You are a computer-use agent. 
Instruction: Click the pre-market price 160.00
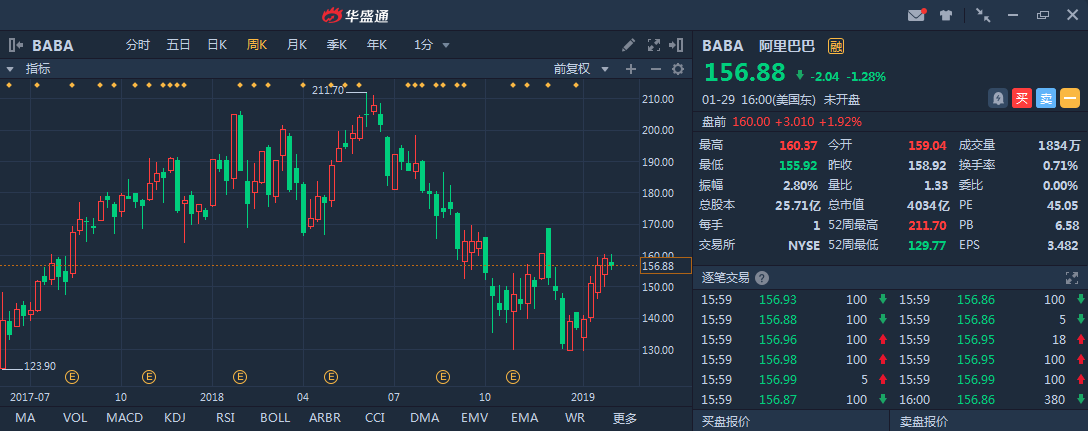[x=751, y=121]
